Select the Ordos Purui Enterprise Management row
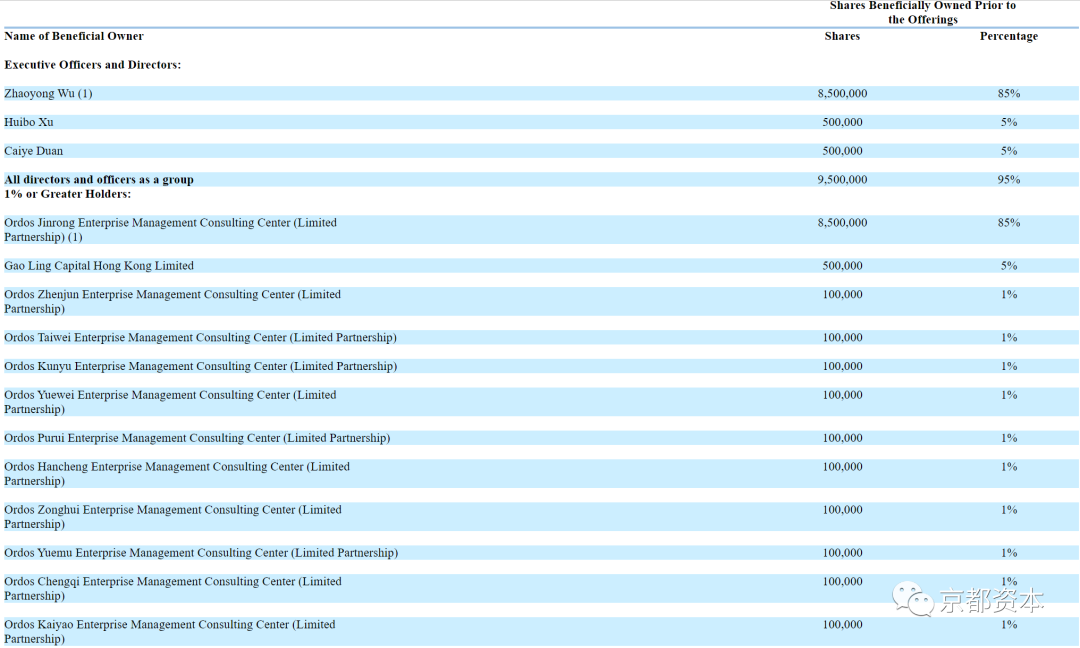 (540, 438)
